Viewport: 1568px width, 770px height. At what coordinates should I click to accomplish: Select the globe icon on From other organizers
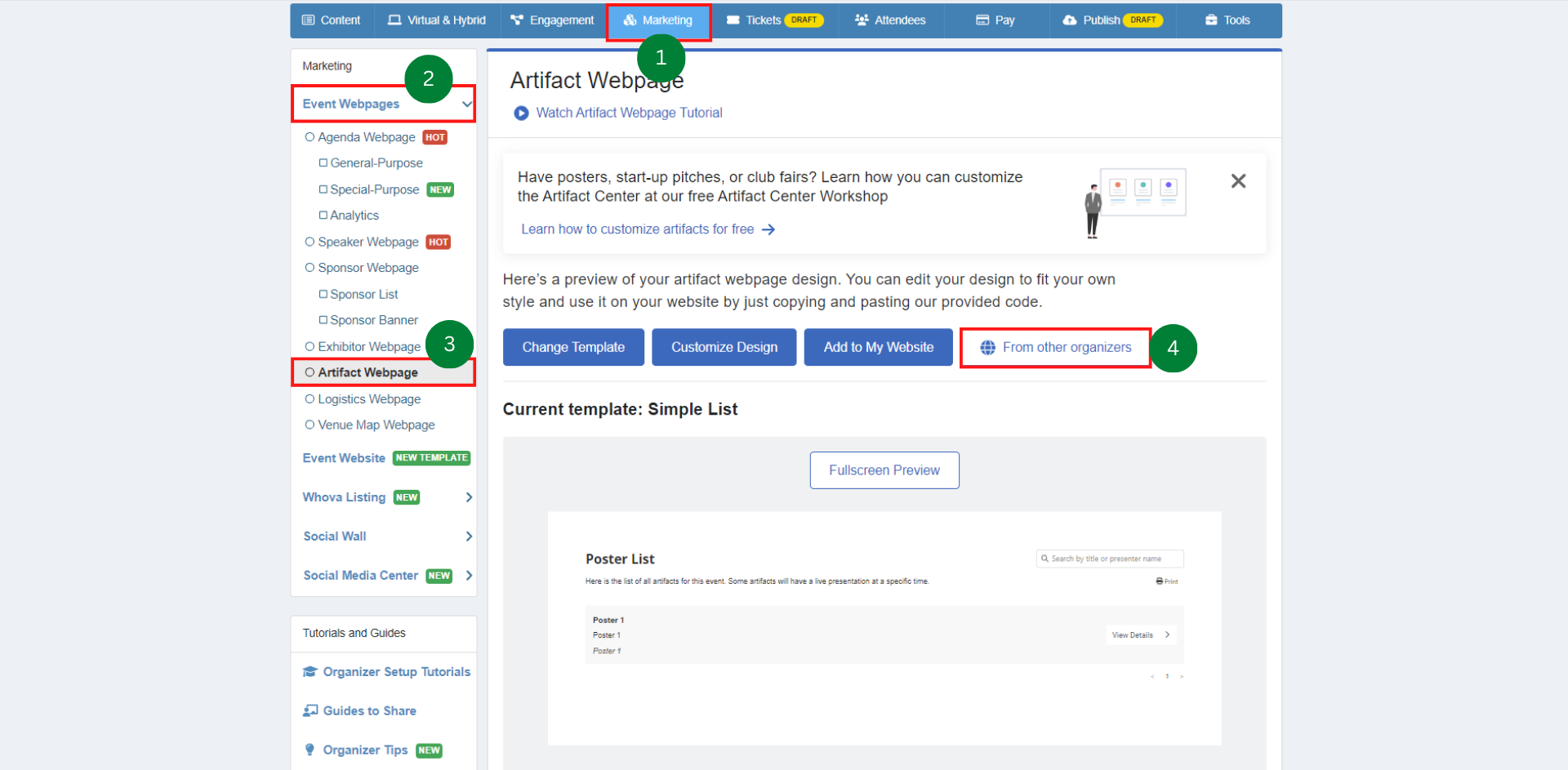(x=987, y=347)
